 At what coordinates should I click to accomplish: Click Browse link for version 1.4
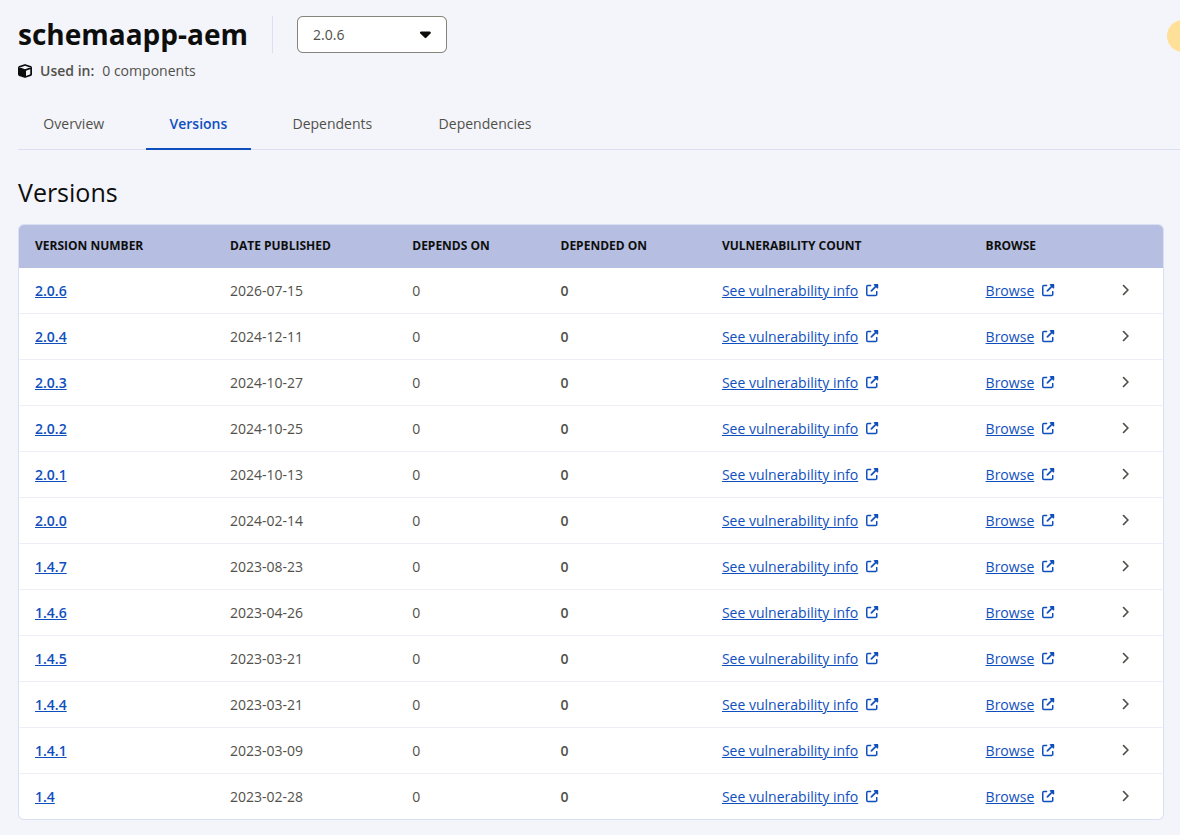click(x=1009, y=797)
